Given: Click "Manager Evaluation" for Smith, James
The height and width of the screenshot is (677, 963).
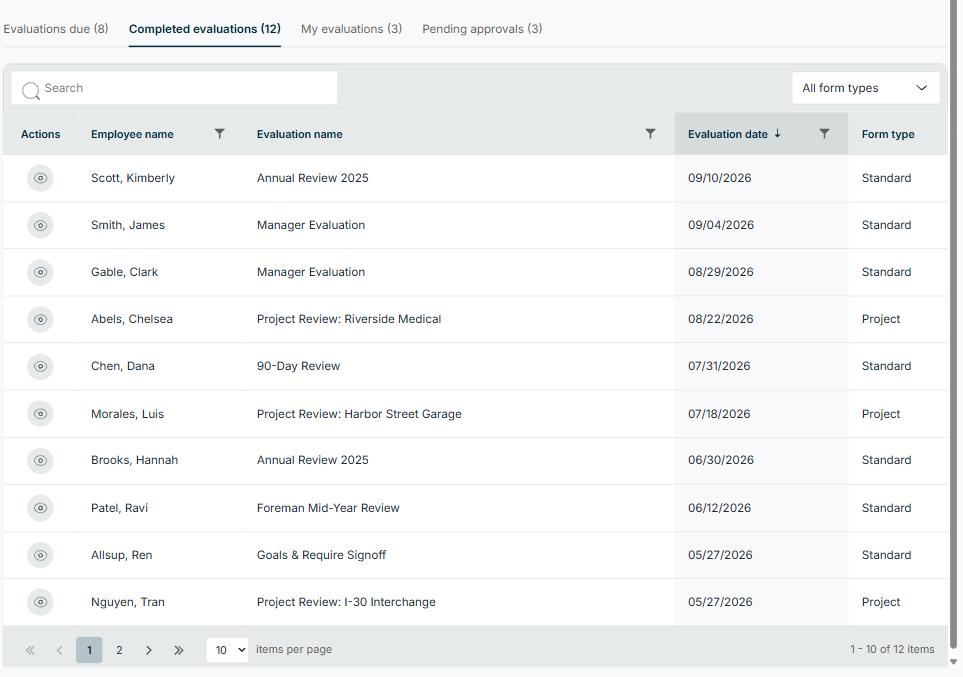Looking at the screenshot, I should tap(311, 225).
